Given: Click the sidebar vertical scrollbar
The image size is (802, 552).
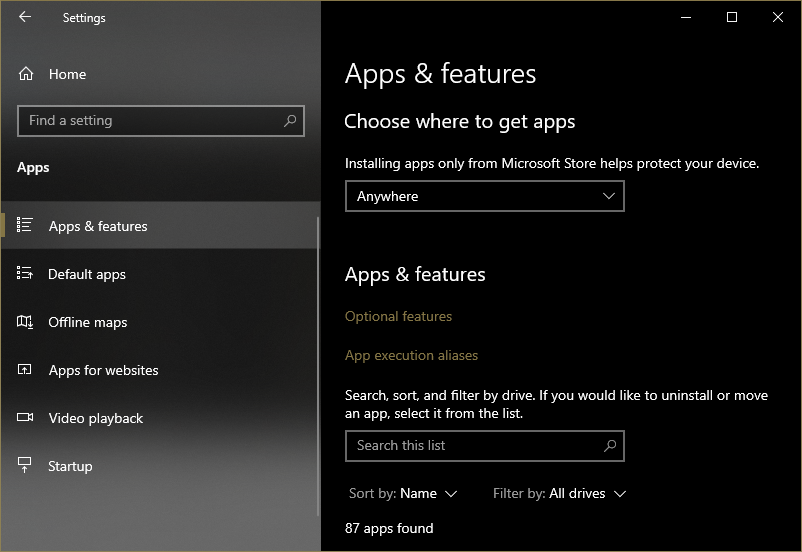Looking at the screenshot, I should [x=318, y=366].
